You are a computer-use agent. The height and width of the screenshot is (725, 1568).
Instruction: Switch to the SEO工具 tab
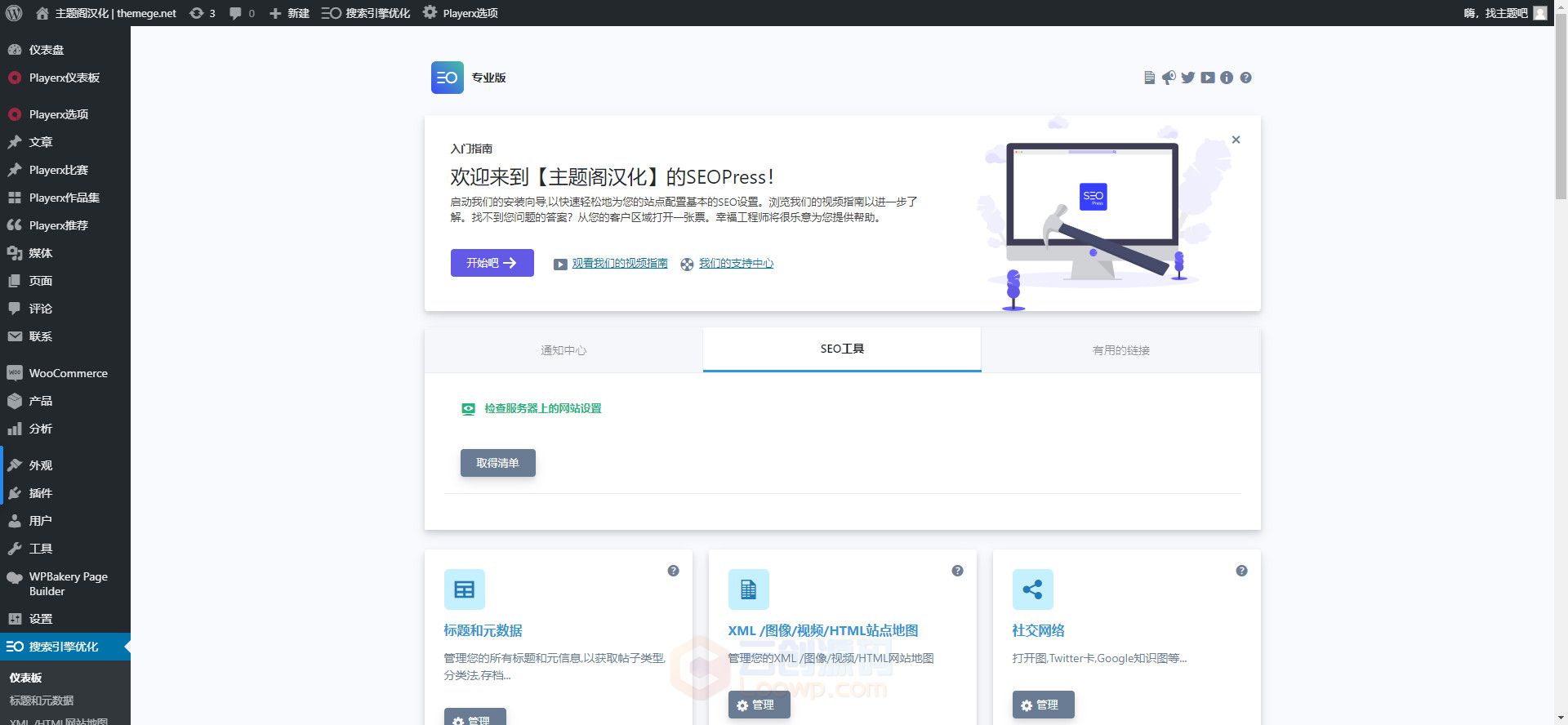(x=842, y=349)
